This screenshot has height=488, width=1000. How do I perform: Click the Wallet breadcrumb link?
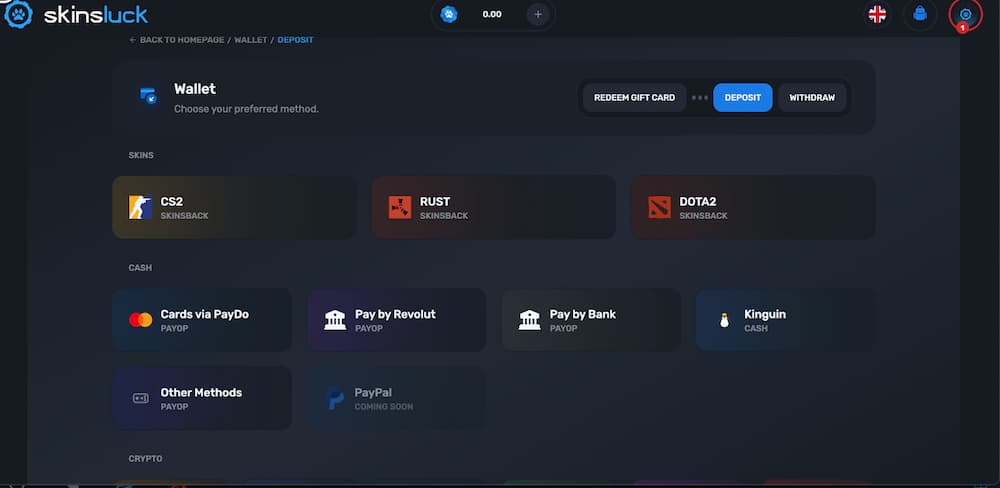[250, 40]
